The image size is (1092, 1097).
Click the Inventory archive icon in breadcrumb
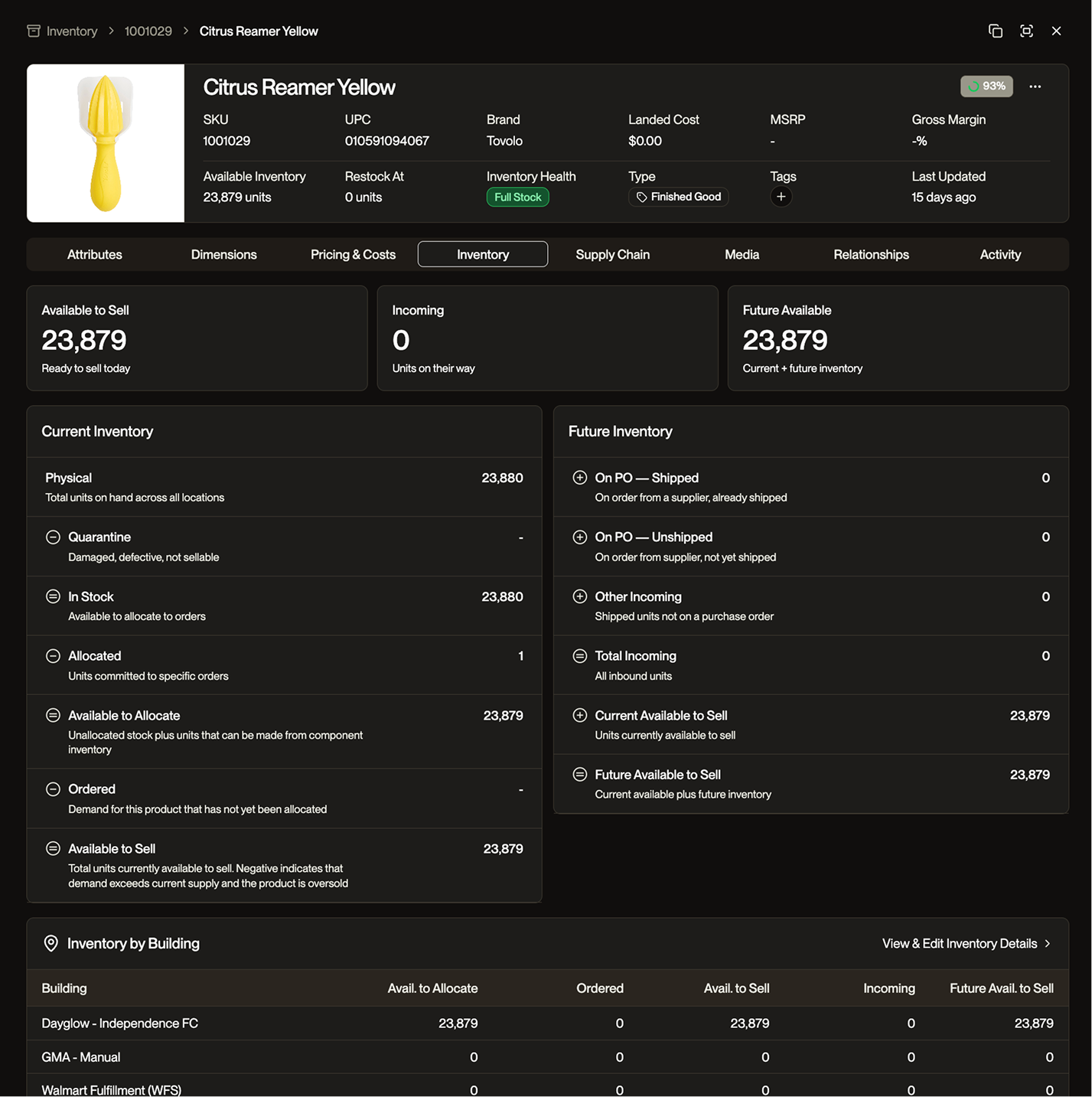pyautogui.click(x=34, y=31)
